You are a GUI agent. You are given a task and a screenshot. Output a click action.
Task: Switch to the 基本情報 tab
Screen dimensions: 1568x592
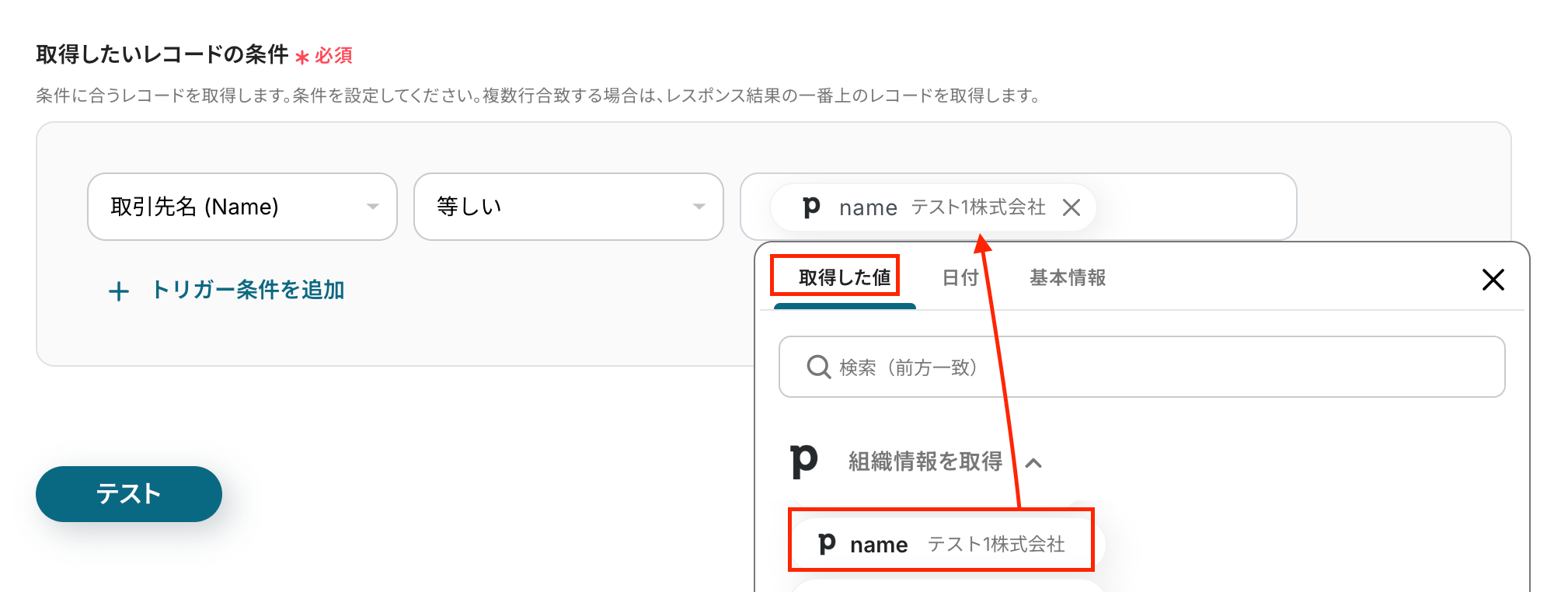1068,277
